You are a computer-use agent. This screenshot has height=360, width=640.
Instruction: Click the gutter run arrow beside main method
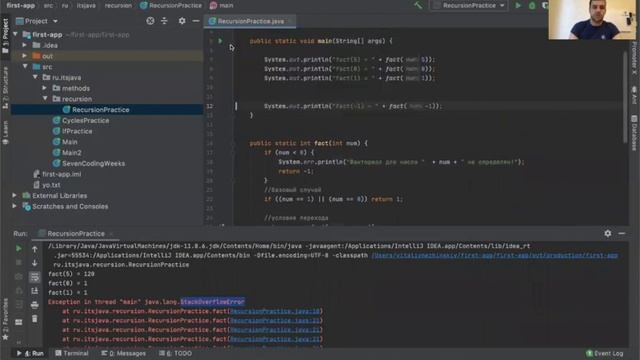[220, 41]
